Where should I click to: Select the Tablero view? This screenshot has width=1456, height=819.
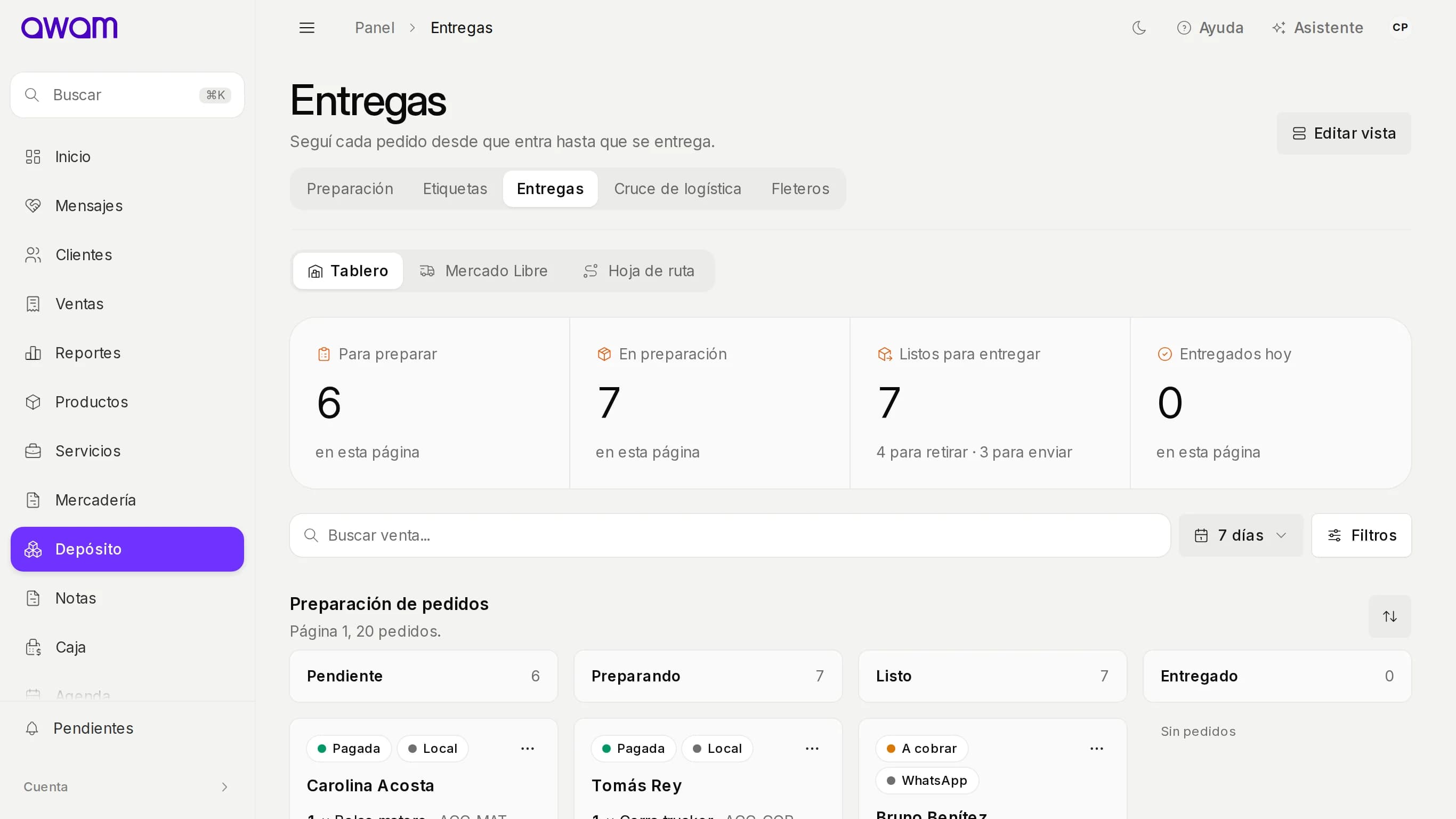pos(347,271)
